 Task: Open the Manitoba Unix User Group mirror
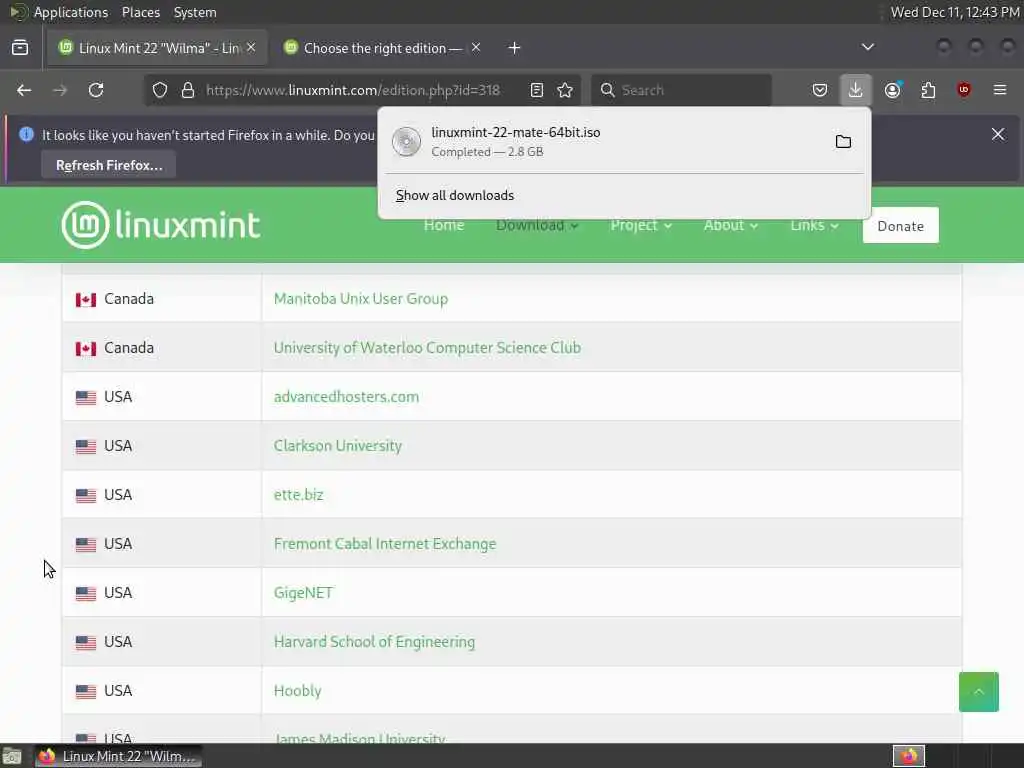pos(360,299)
